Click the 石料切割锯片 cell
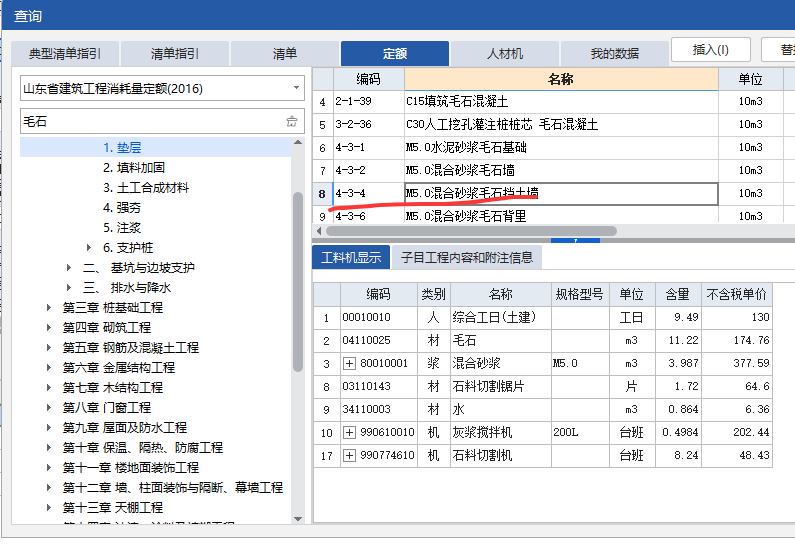The height and width of the screenshot is (546, 795). [500, 386]
